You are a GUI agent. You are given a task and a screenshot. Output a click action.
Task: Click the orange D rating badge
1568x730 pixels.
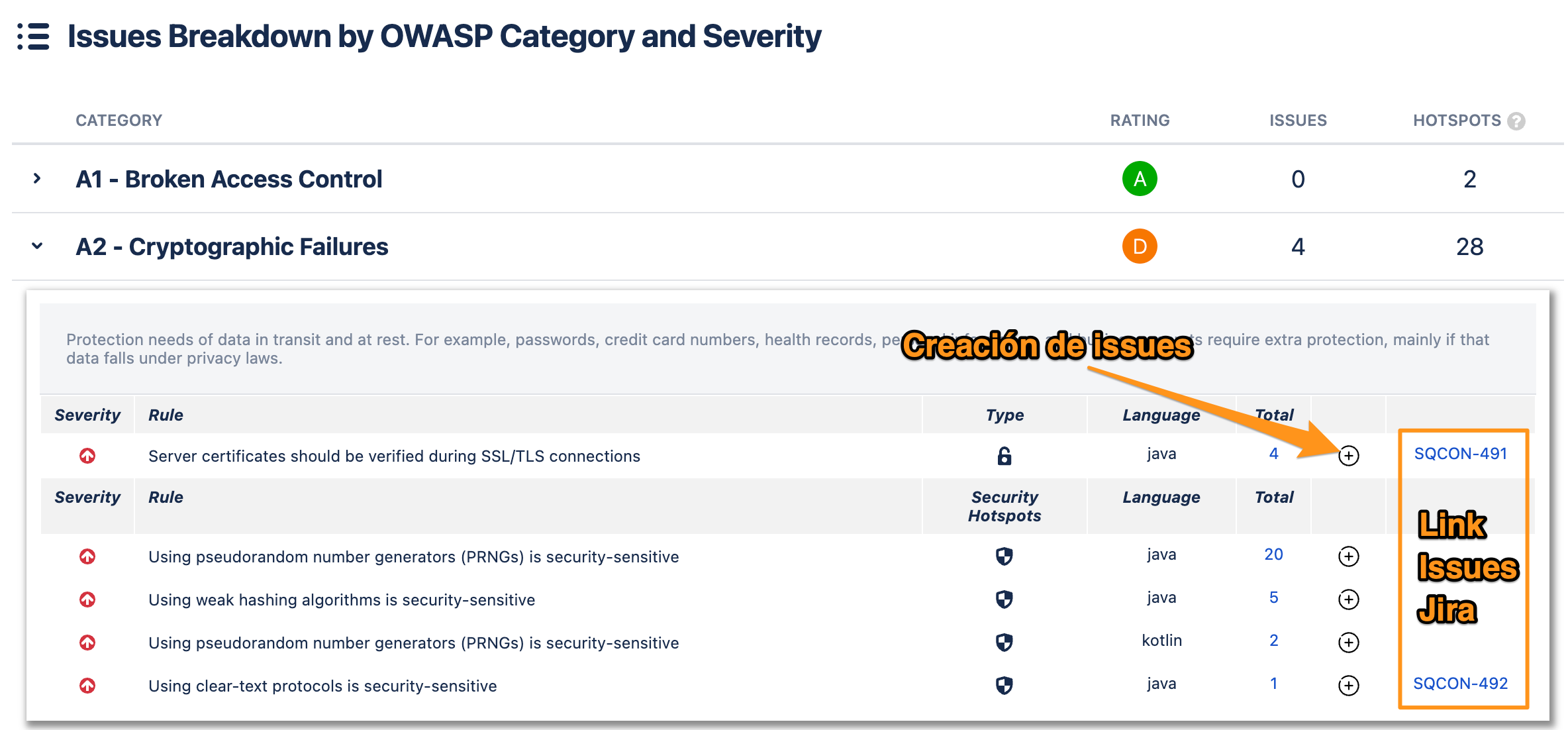(1140, 246)
